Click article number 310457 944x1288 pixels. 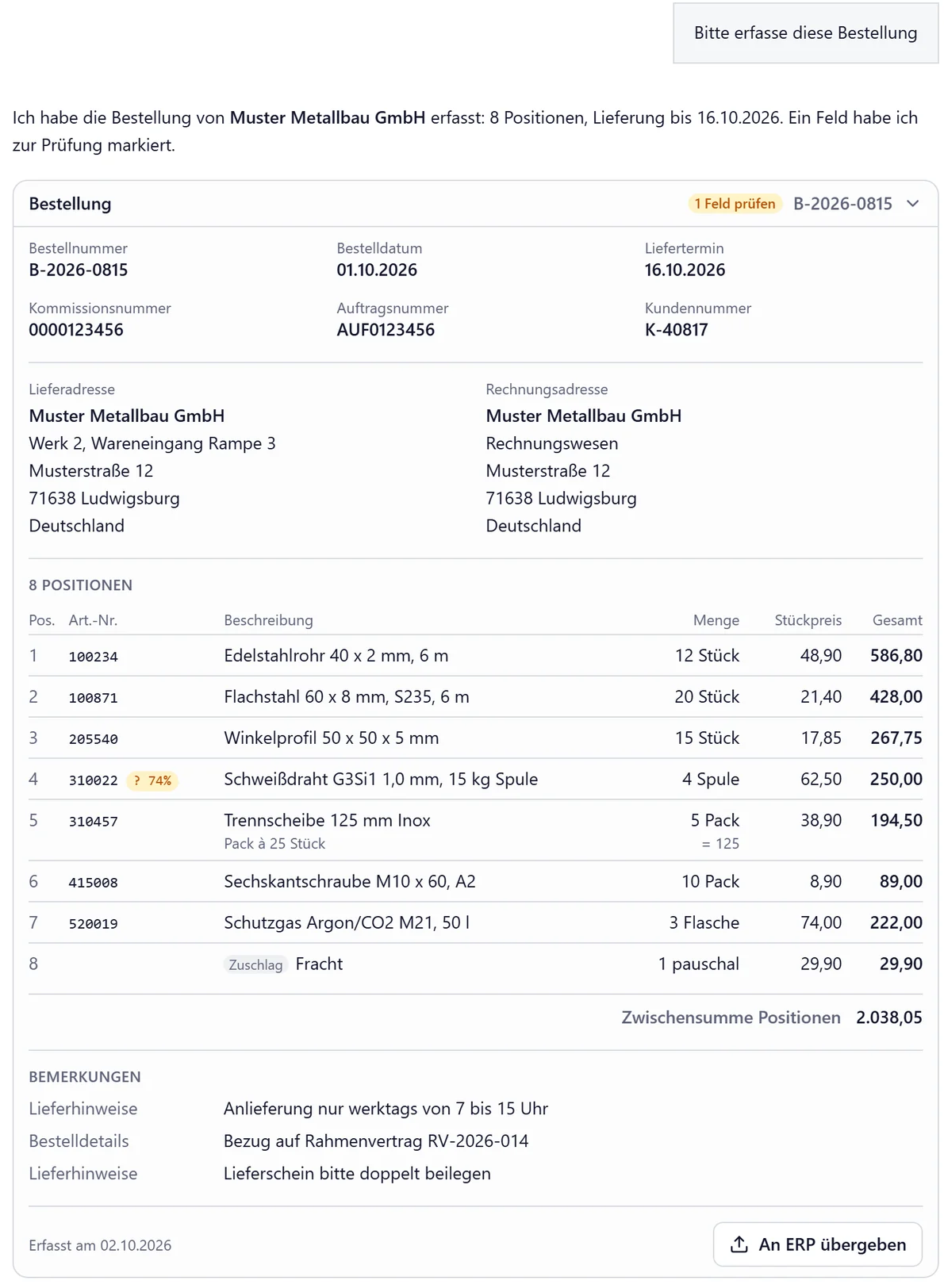[93, 822]
